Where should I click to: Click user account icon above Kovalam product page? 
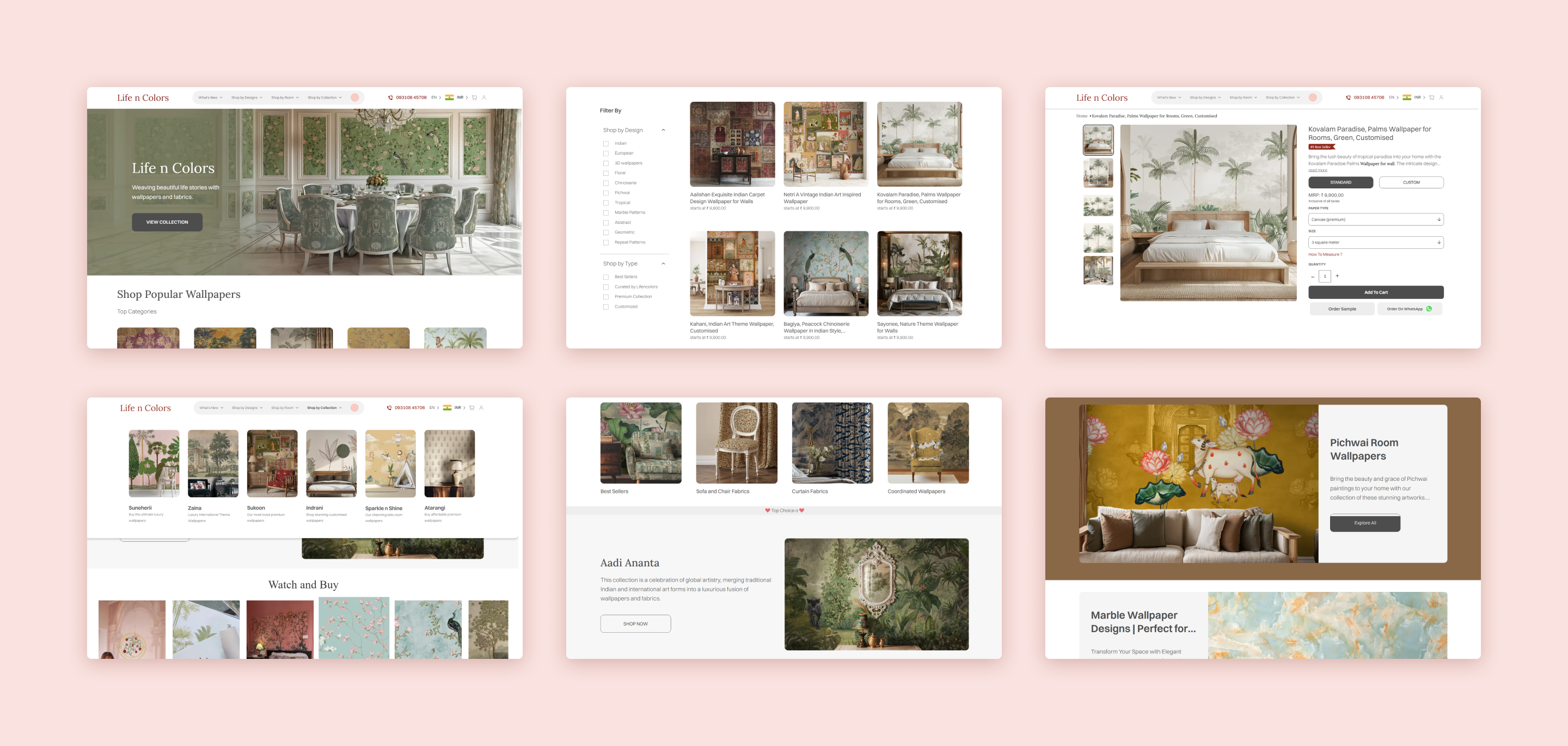tap(1441, 97)
